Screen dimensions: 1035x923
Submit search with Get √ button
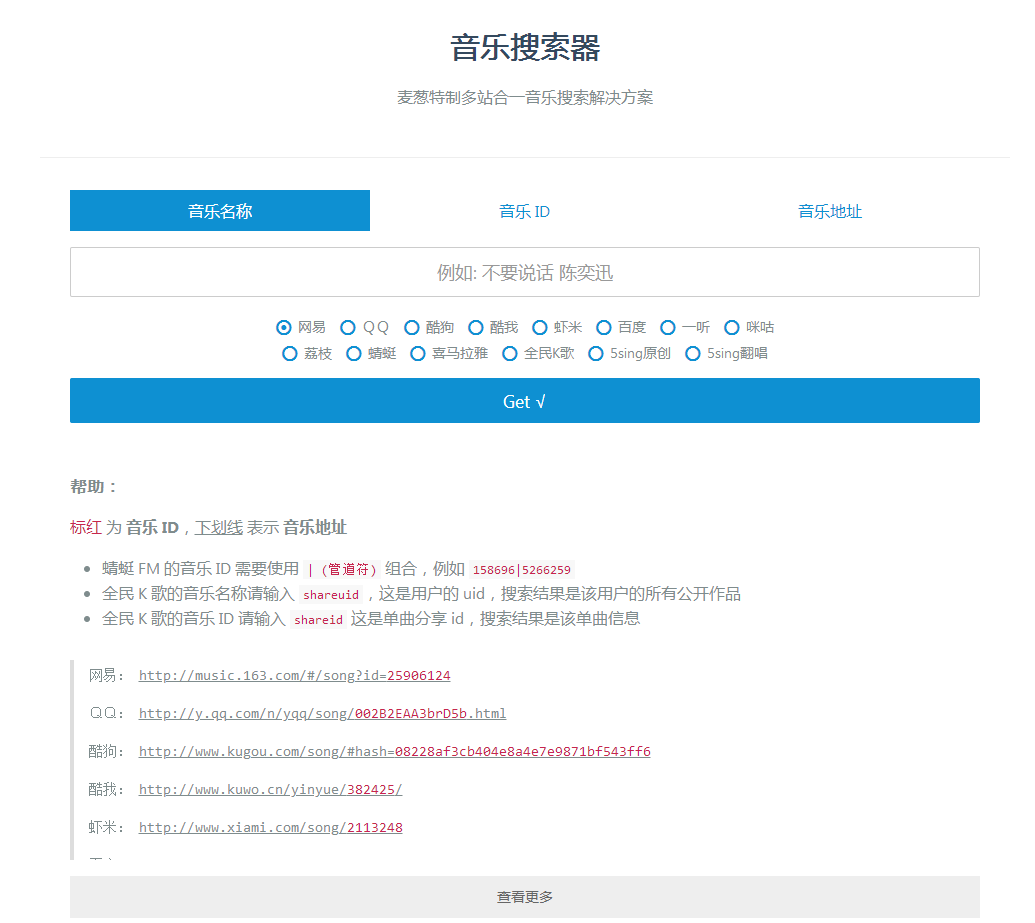525,401
